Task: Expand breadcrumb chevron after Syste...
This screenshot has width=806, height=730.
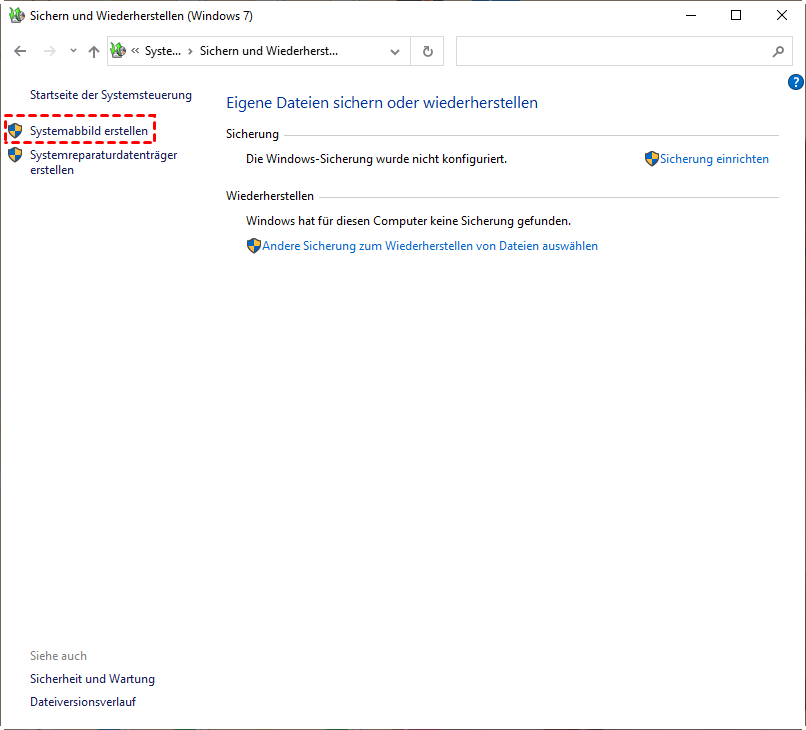Action: pos(190,51)
